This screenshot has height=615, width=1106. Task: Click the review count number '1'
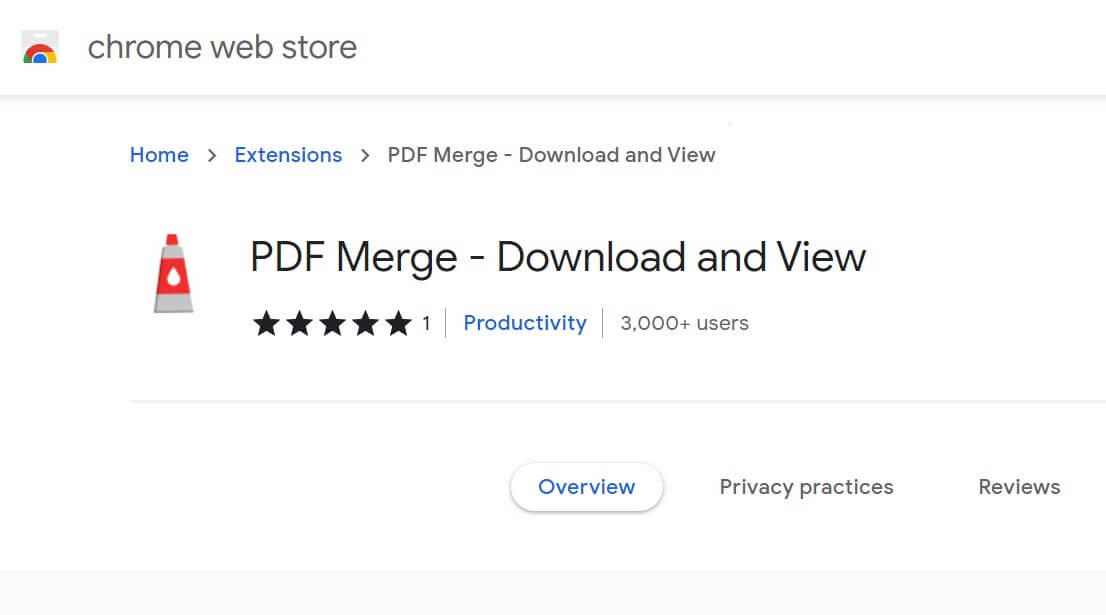426,323
